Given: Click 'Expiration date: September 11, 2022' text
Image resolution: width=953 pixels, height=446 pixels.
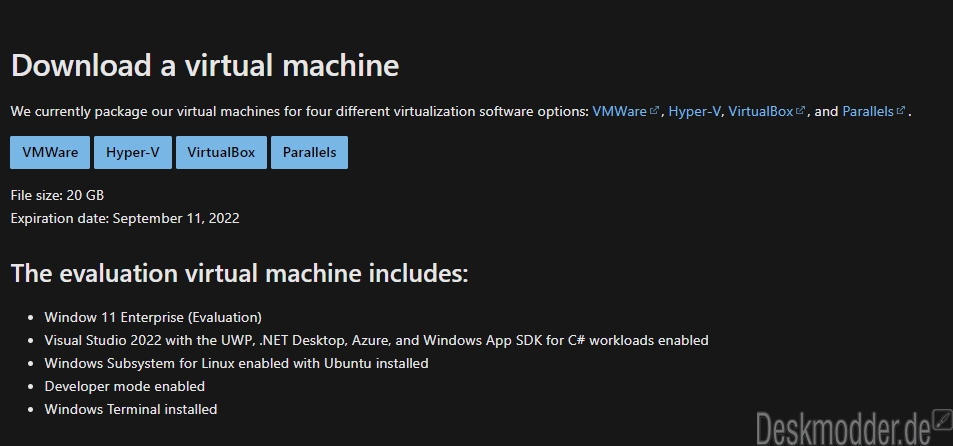Looking at the screenshot, I should click(125, 218).
